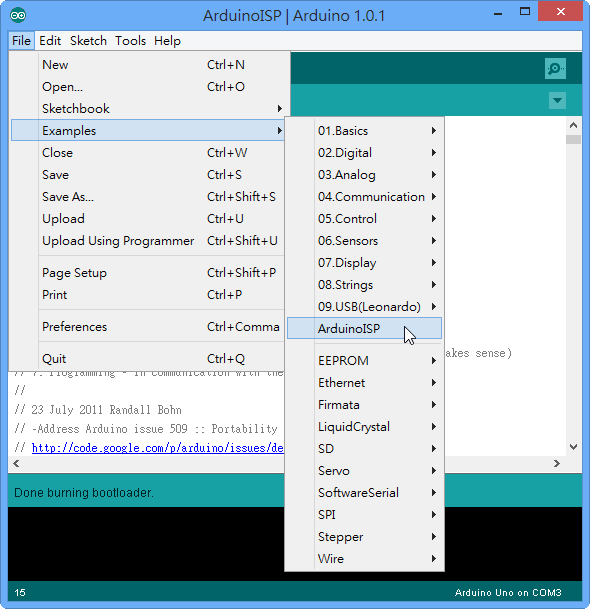Expand the SD library examples
Image resolution: width=590 pixels, height=609 pixels.
tap(364, 449)
